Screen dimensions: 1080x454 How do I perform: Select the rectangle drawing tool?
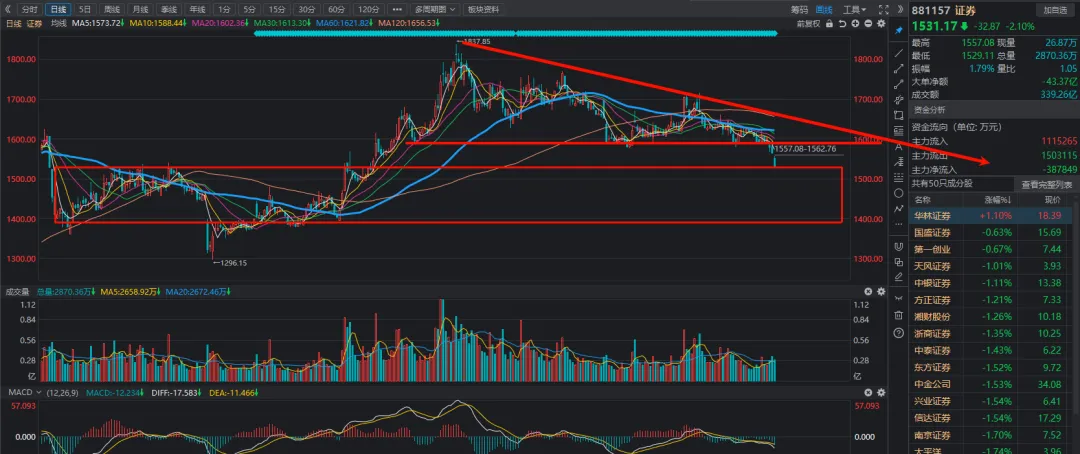(x=898, y=115)
